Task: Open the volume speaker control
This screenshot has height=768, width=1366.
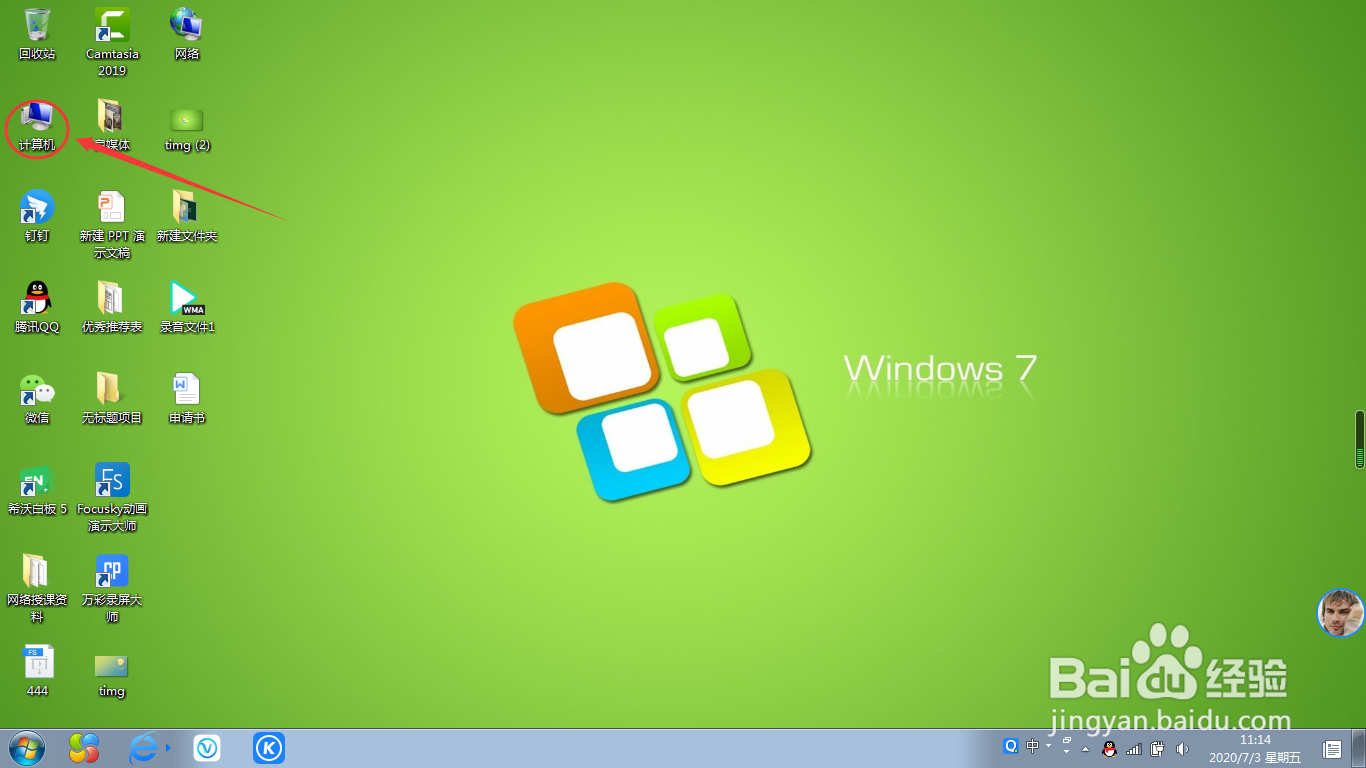Action: [1183, 748]
